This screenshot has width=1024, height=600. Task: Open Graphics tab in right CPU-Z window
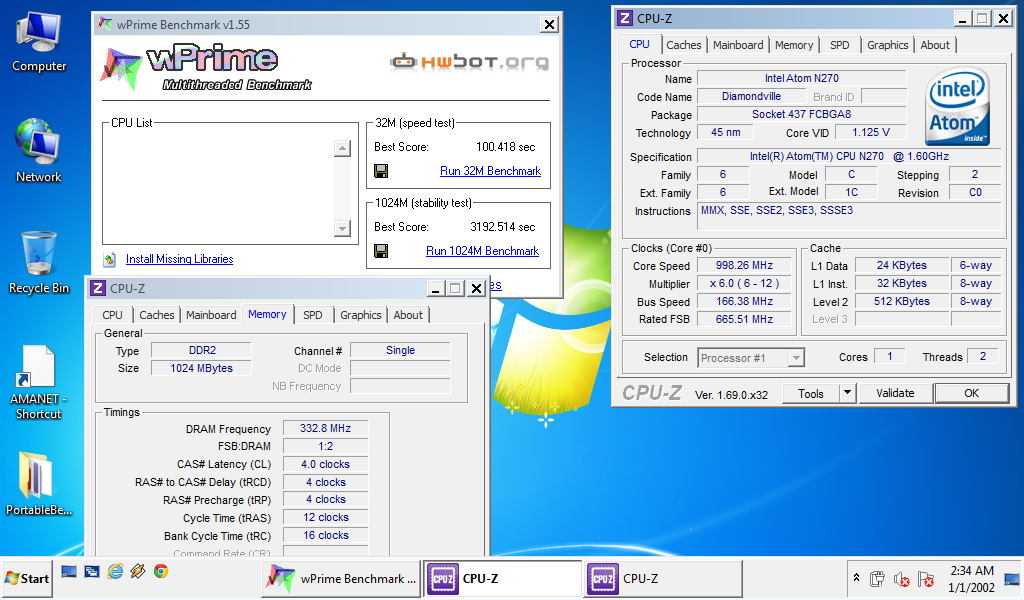(x=888, y=45)
